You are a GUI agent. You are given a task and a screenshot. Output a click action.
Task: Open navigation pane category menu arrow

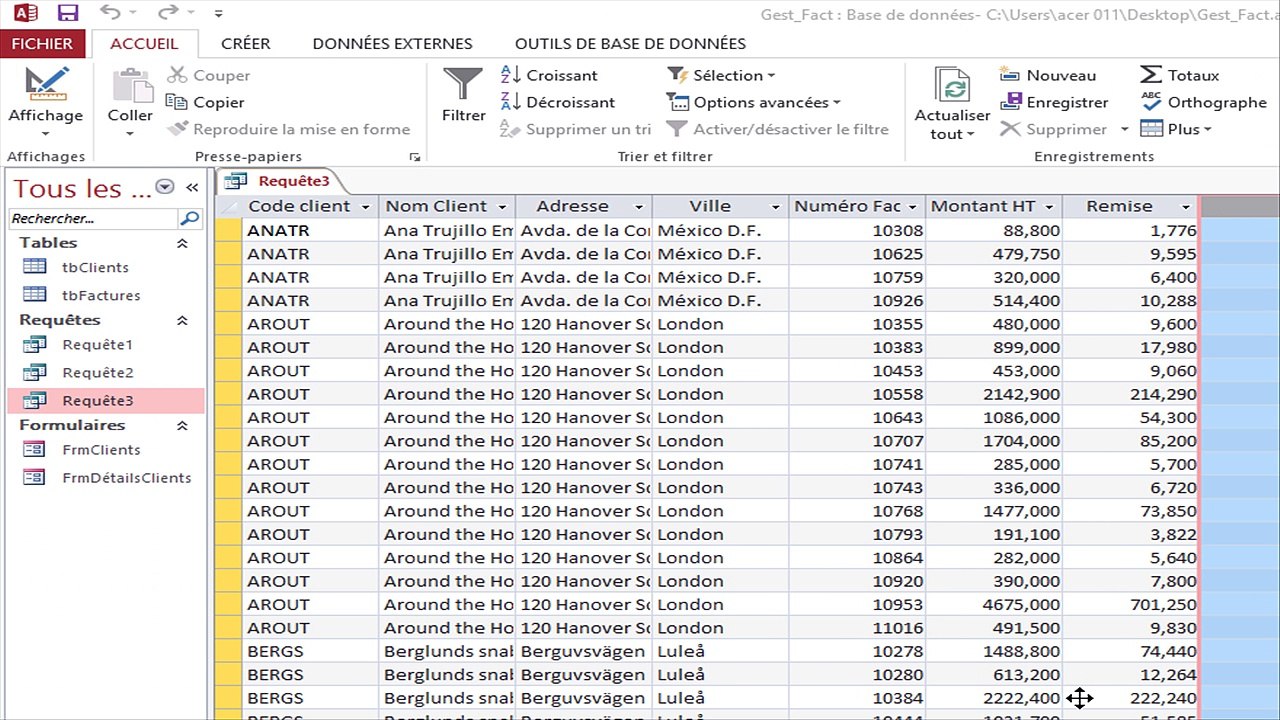click(165, 187)
